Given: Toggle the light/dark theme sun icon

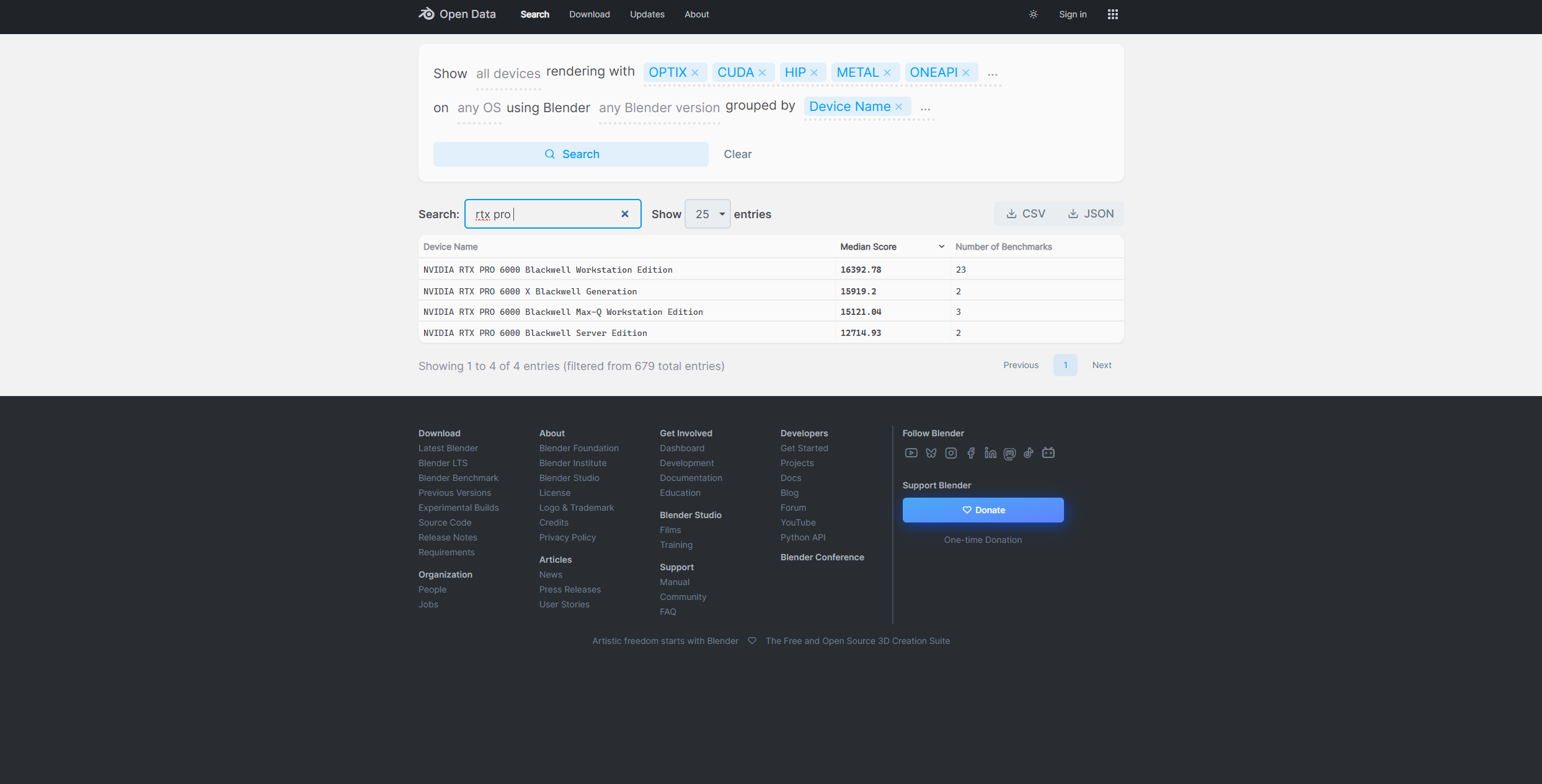Looking at the screenshot, I should click(1033, 14).
